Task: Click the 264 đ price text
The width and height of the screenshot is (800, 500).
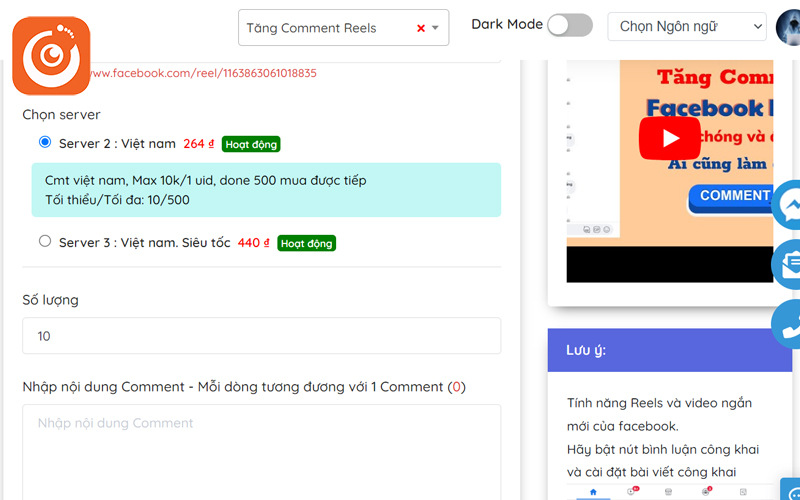Action: click(198, 144)
